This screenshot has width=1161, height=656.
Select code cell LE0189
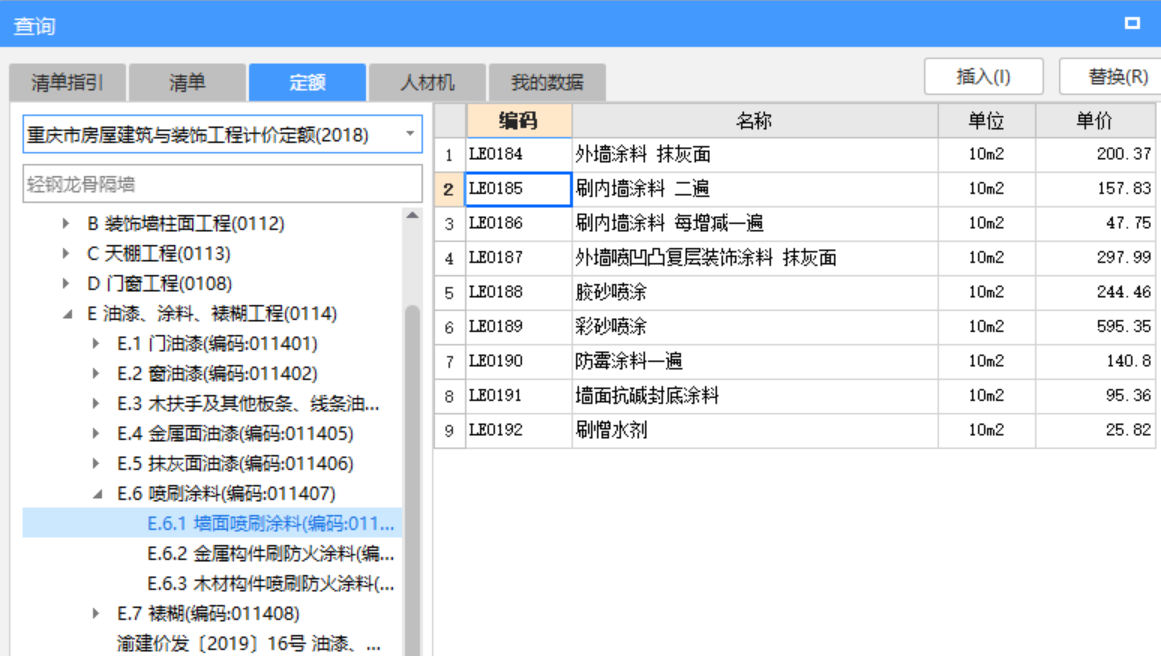pyautogui.click(x=518, y=327)
